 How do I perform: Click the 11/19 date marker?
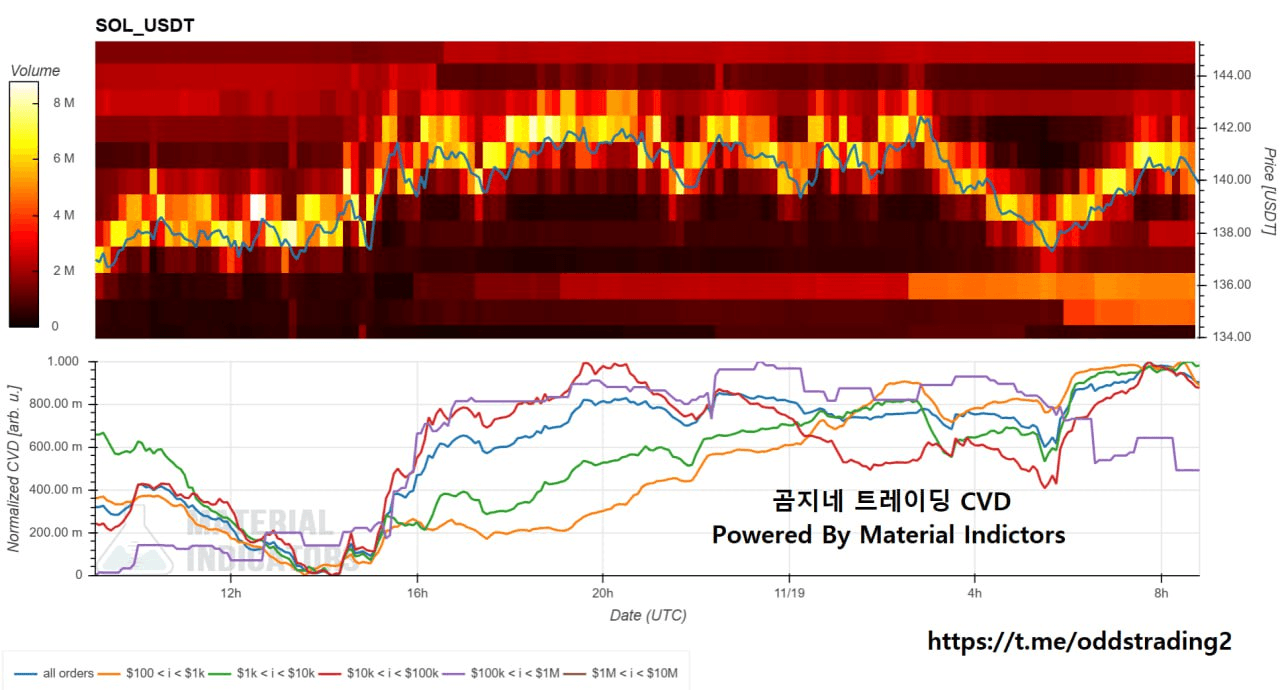click(789, 592)
